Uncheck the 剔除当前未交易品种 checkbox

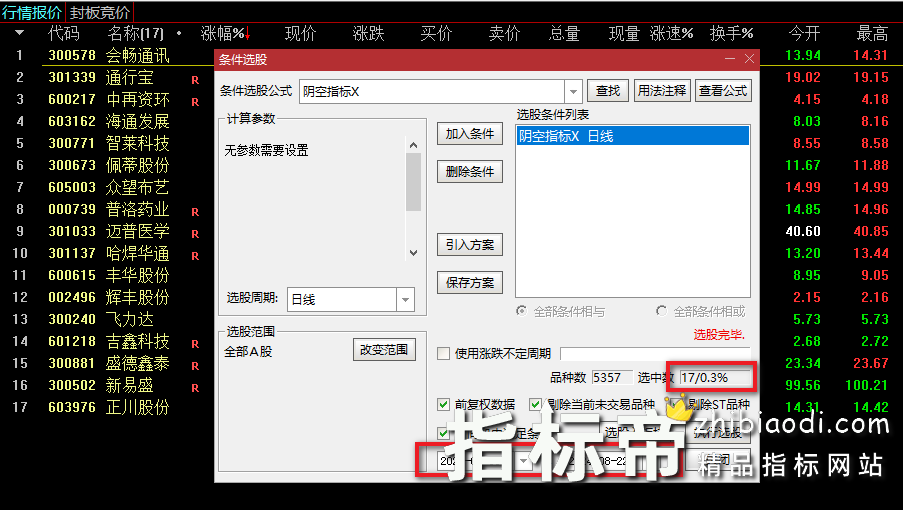[536, 405]
